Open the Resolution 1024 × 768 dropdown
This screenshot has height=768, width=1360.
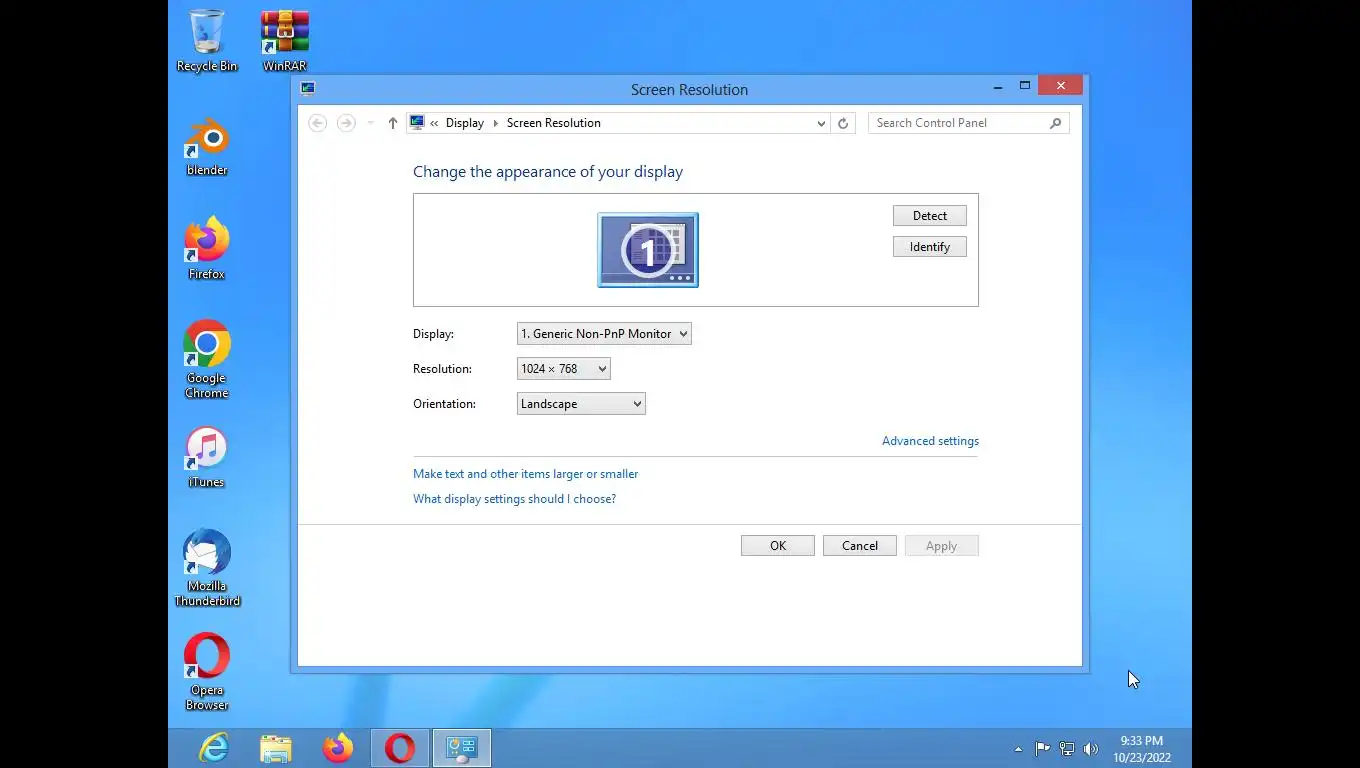tap(564, 369)
